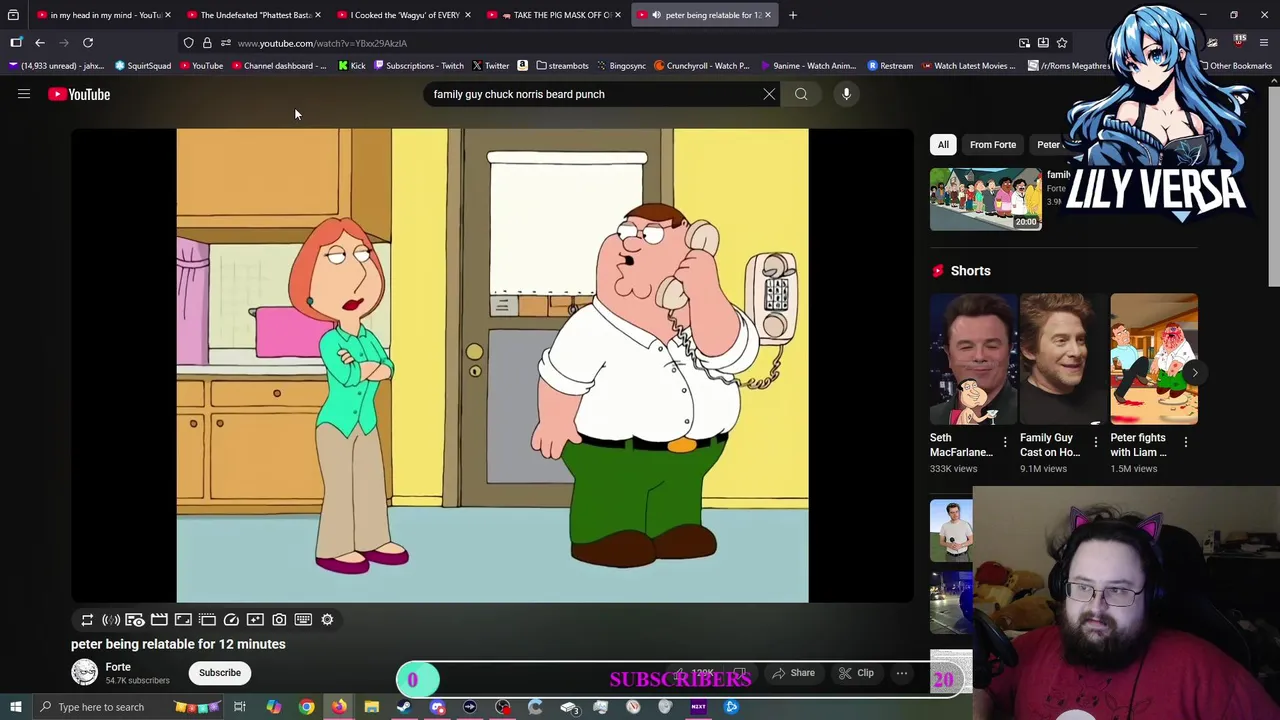The width and height of the screenshot is (1280, 720).
Task: Open a new browser tab
Action: click(x=793, y=15)
